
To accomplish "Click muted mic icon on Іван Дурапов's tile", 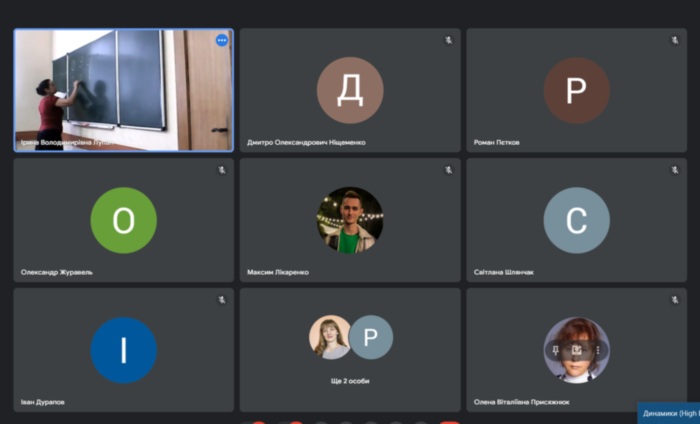I will point(222,300).
